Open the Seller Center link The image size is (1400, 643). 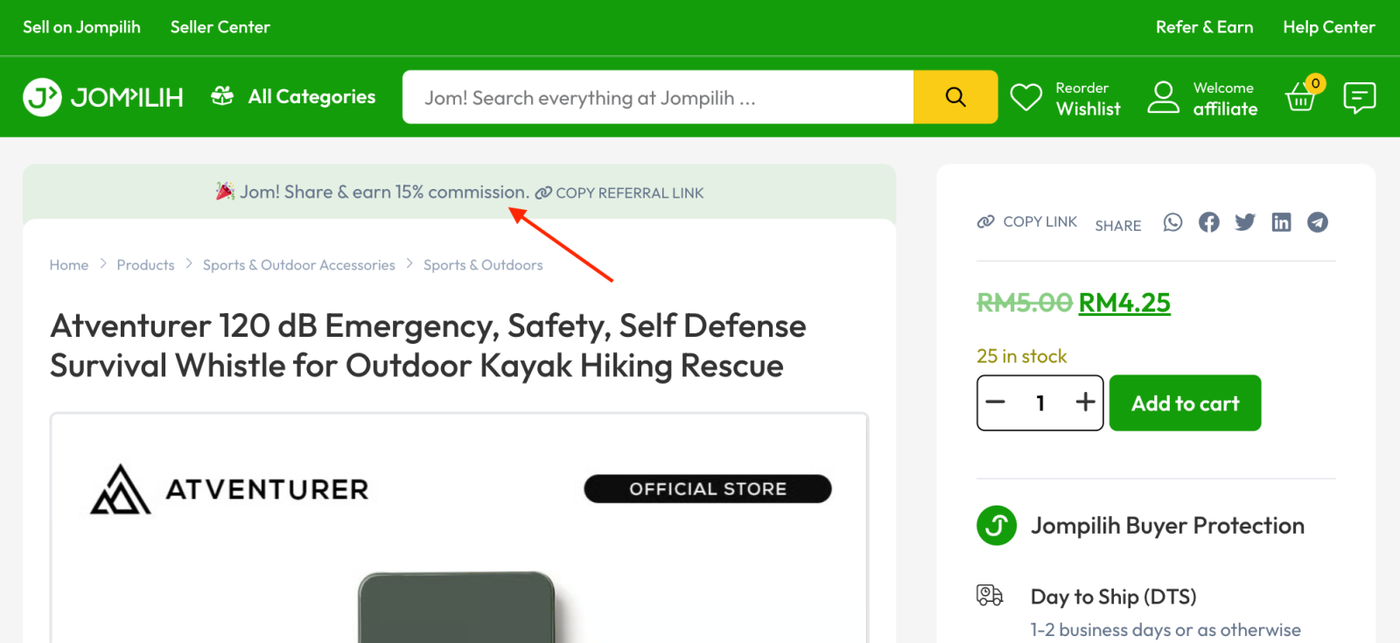click(220, 27)
